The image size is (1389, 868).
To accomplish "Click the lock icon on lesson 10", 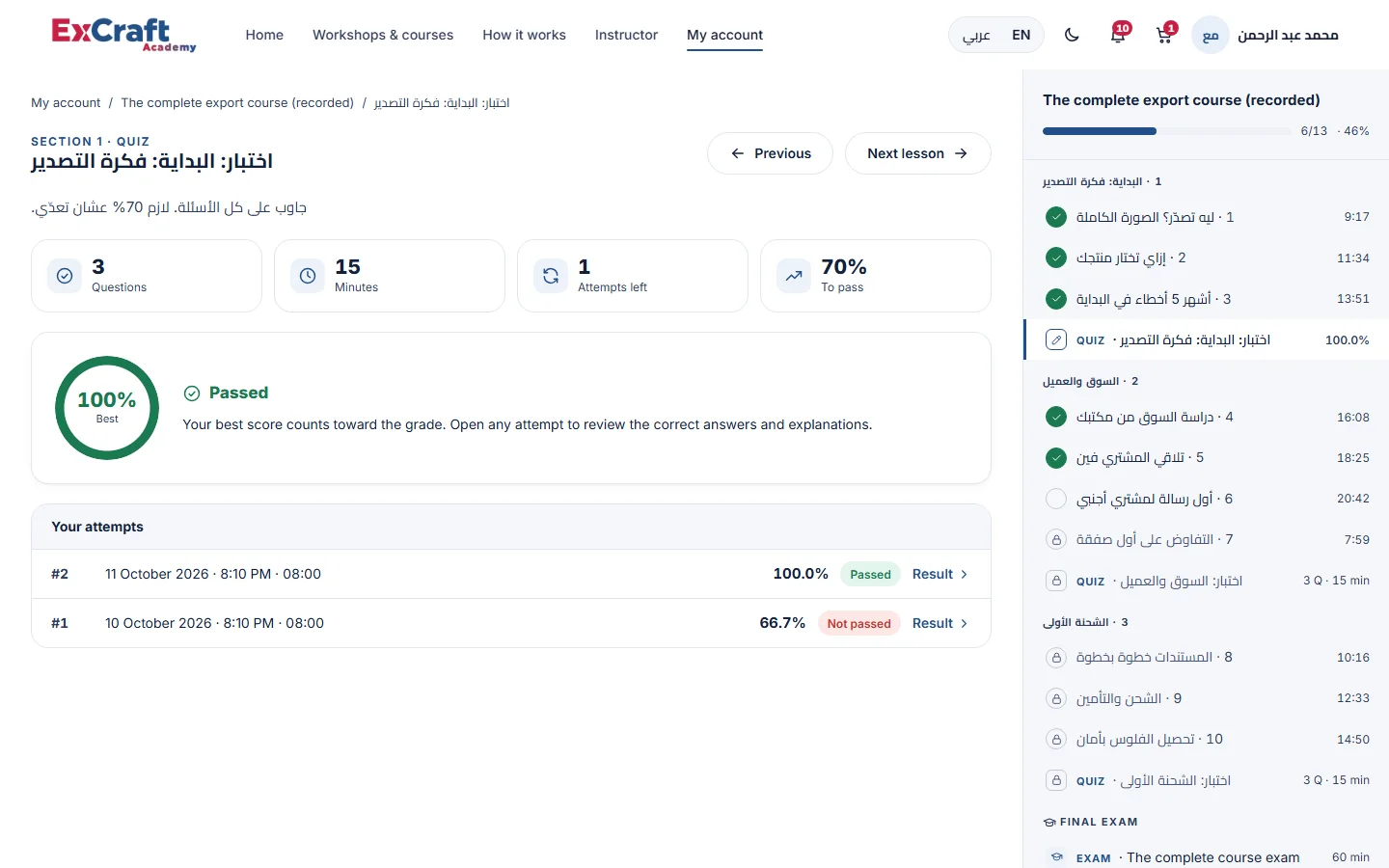I will point(1056,740).
